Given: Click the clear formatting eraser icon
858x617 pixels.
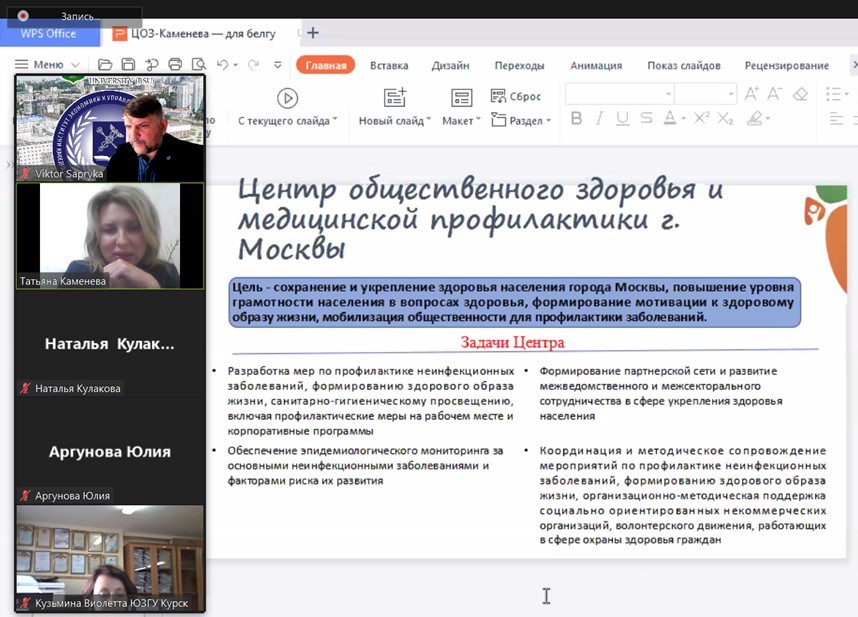Looking at the screenshot, I should pyautogui.click(x=799, y=94).
